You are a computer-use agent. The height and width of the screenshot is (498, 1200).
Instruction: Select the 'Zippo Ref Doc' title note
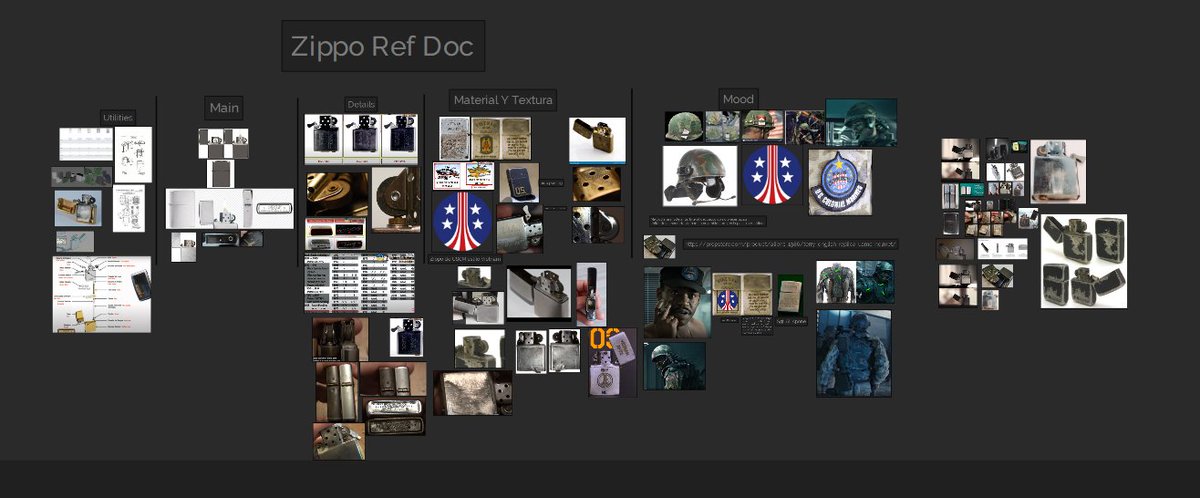383,46
